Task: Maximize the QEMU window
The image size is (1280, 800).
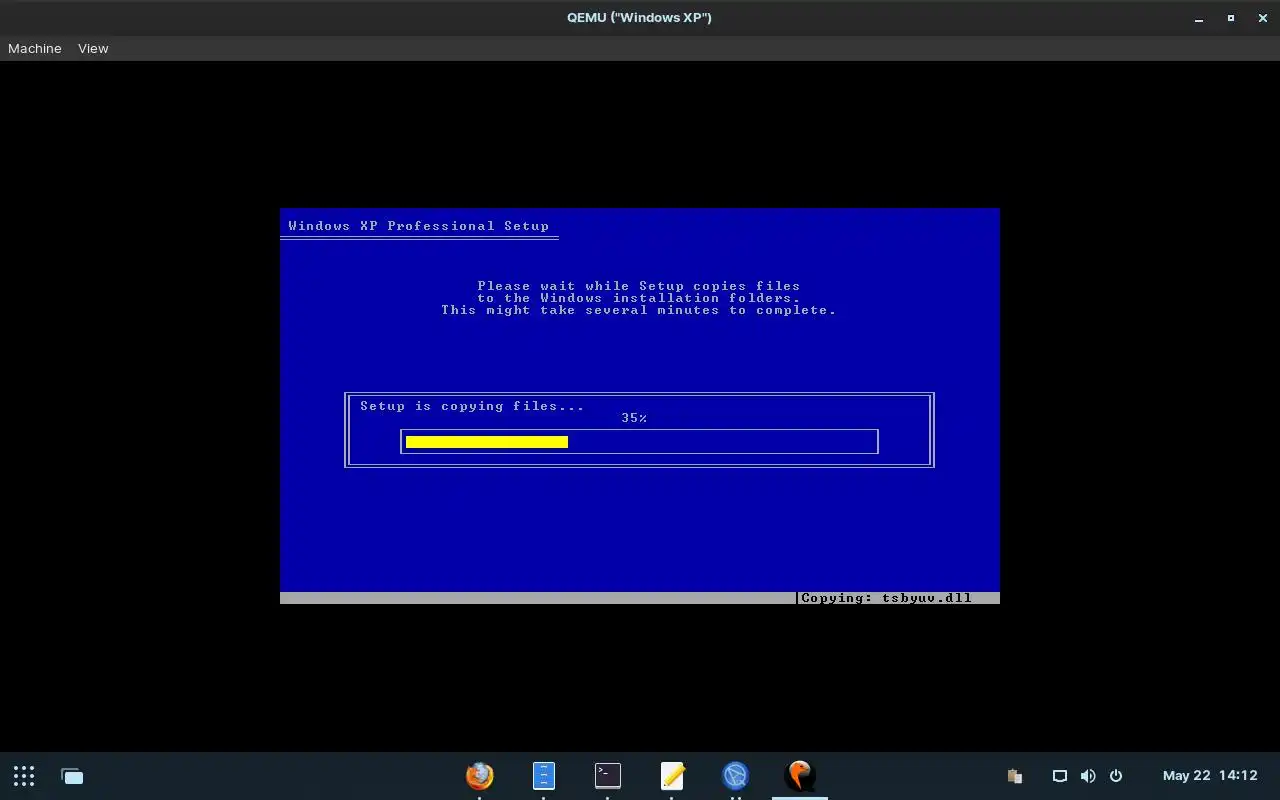Action: tap(1231, 18)
